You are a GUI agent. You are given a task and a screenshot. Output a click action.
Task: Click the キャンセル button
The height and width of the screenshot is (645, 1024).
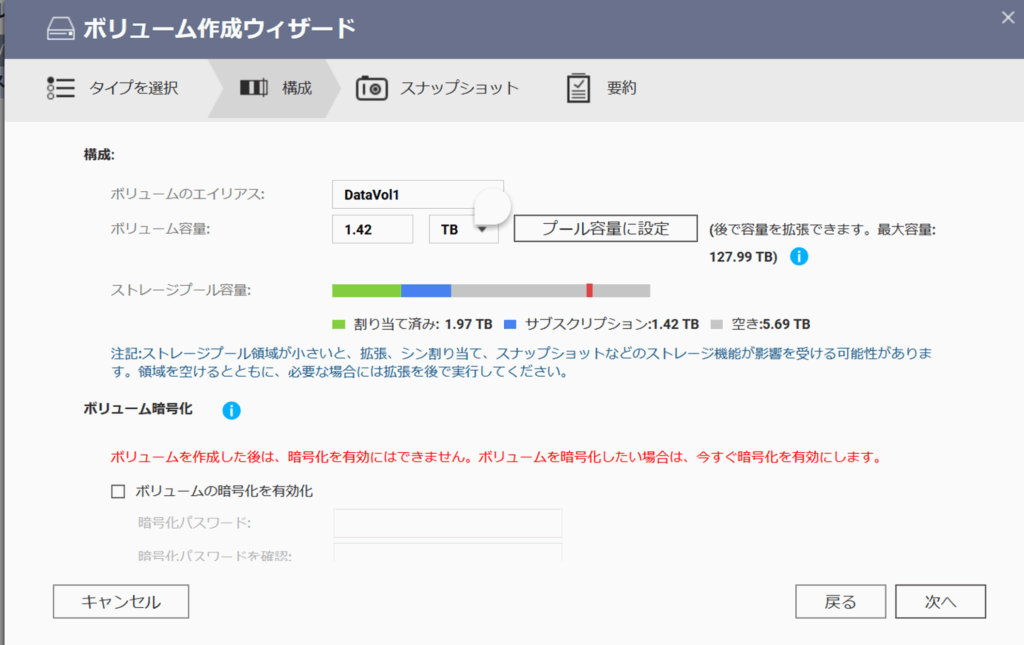coord(121,601)
